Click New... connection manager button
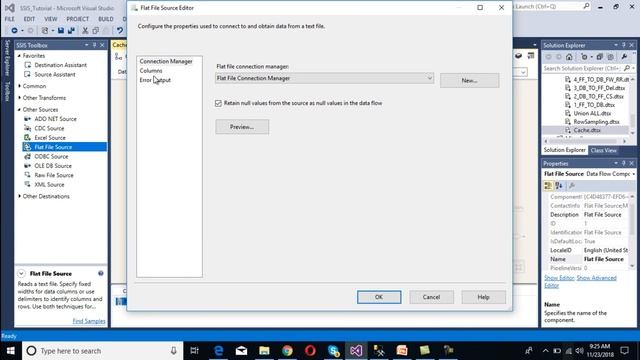 coord(469,80)
